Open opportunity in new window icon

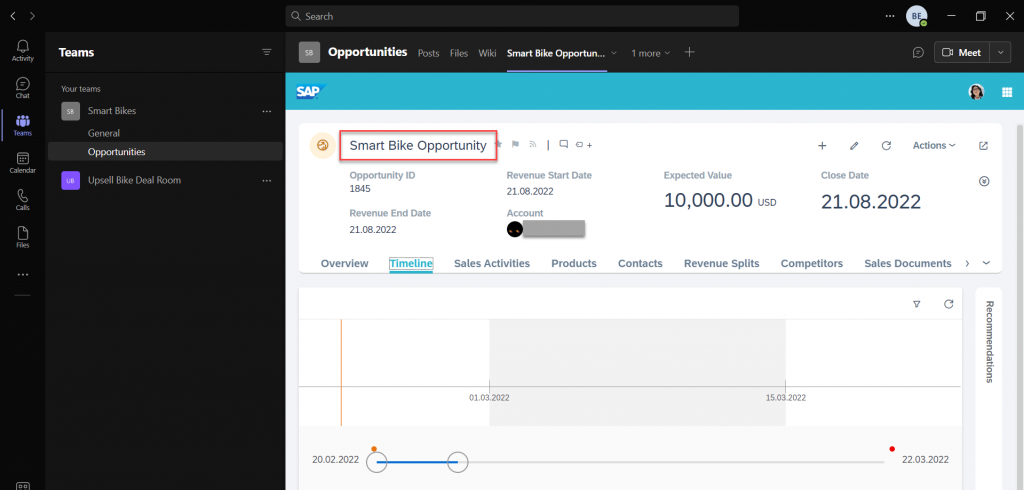(x=984, y=146)
